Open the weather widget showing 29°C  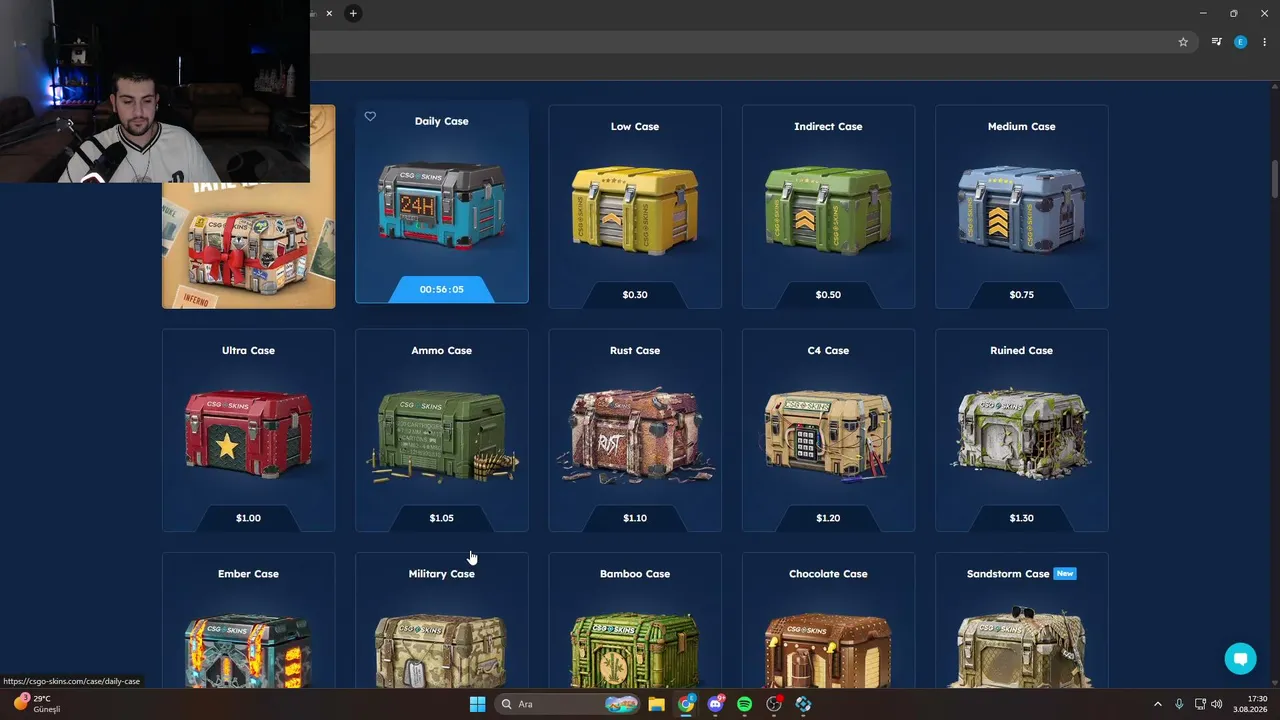tap(37, 704)
